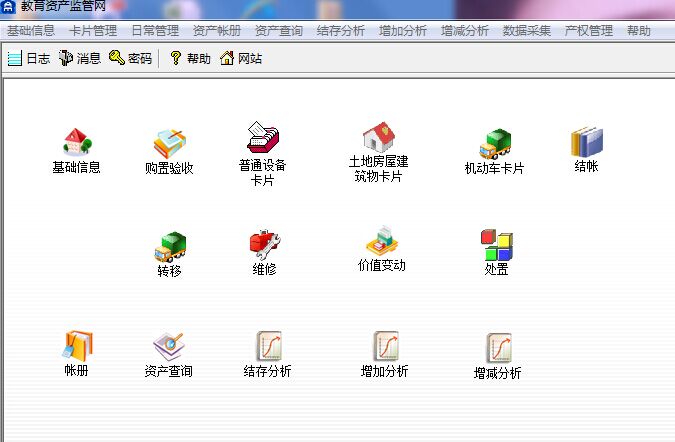Open the 土地房屋建筑物卡片 house icon
Image resolution: width=675 pixels, height=442 pixels.
[x=379, y=136]
